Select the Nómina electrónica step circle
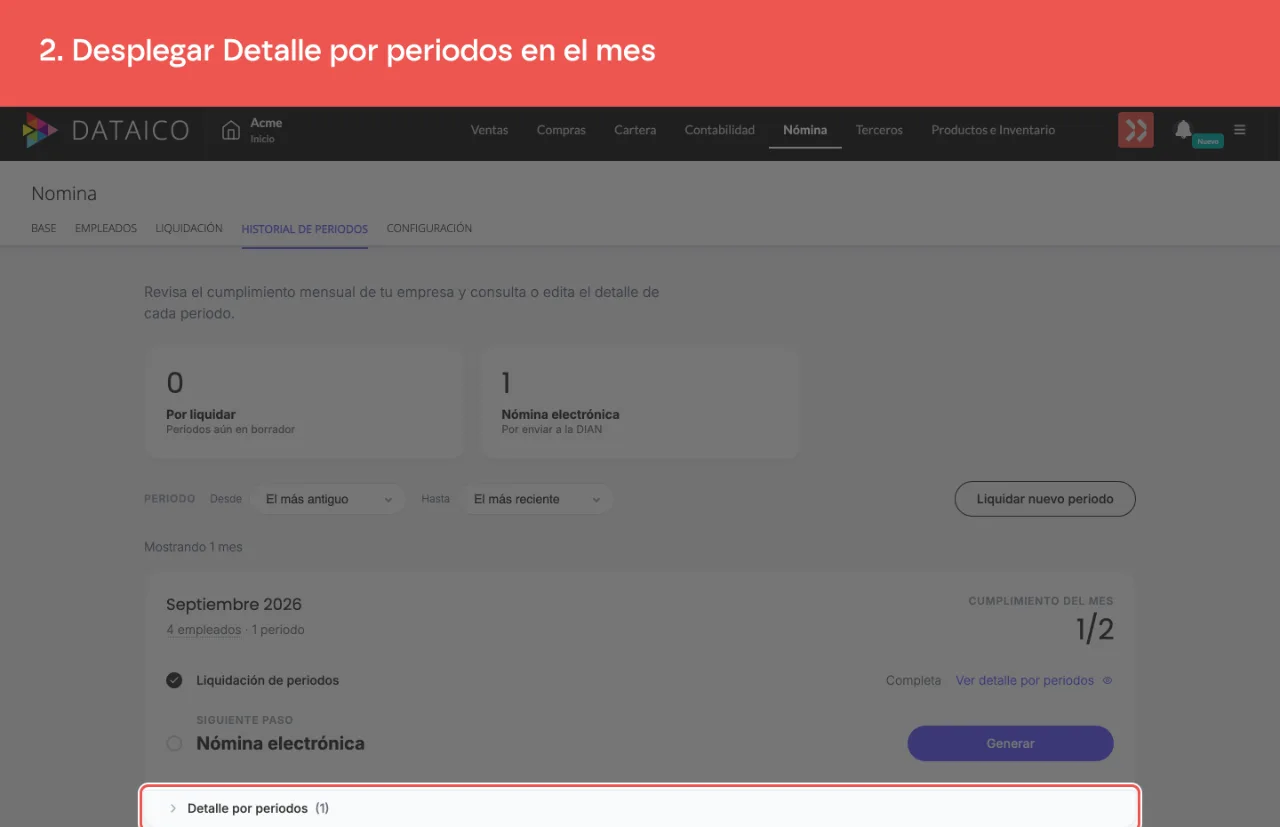 (x=174, y=743)
